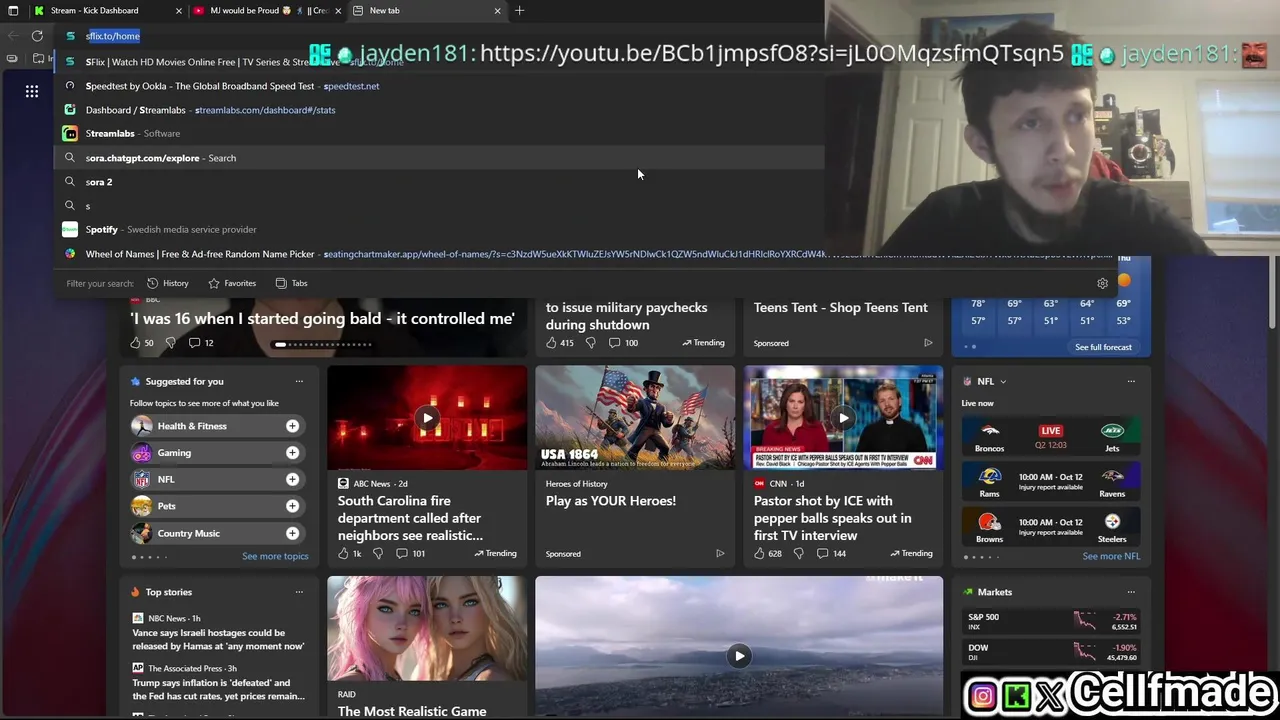The height and width of the screenshot is (720, 1280).
Task: Filter search by Tabs
Action: click(x=291, y=283)
